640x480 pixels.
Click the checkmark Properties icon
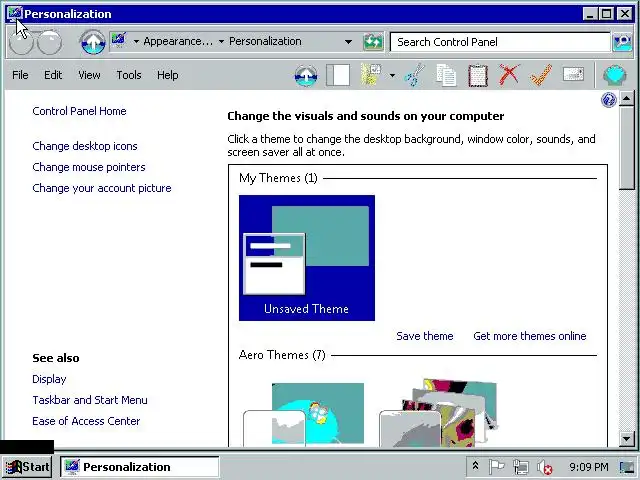tap(541, 75)
